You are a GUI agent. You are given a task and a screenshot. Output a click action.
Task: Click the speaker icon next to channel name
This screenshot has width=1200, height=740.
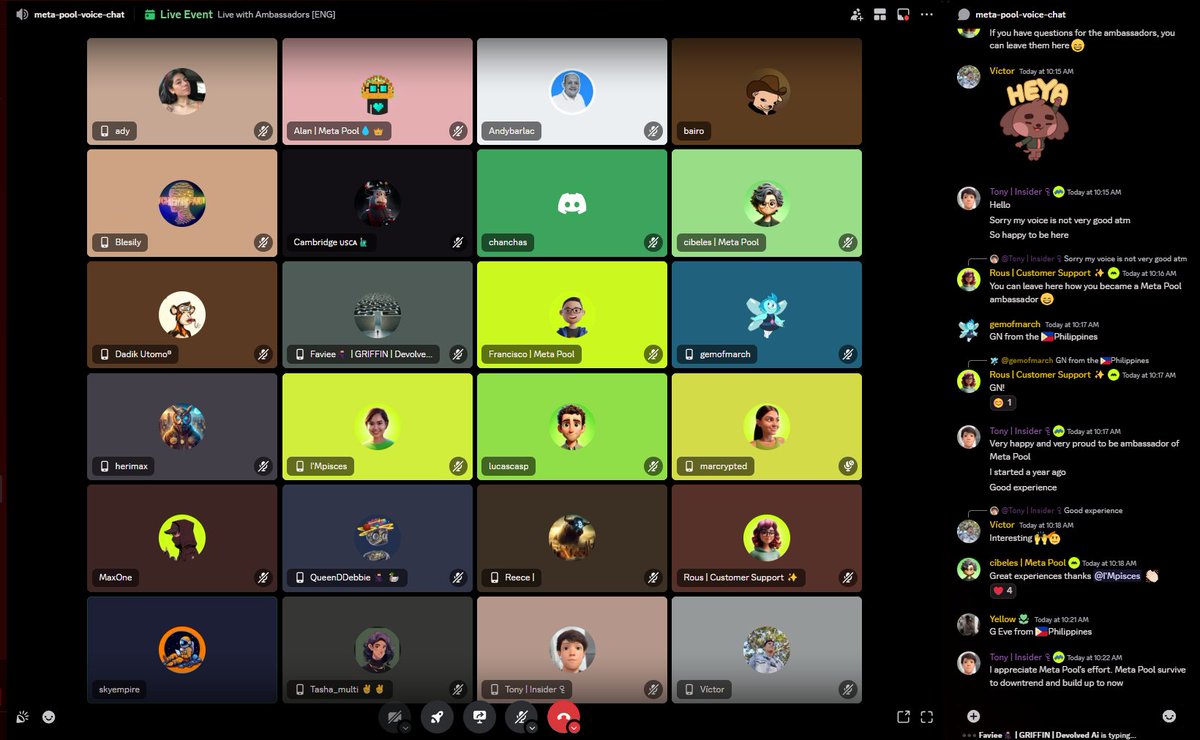pos(22,15)
